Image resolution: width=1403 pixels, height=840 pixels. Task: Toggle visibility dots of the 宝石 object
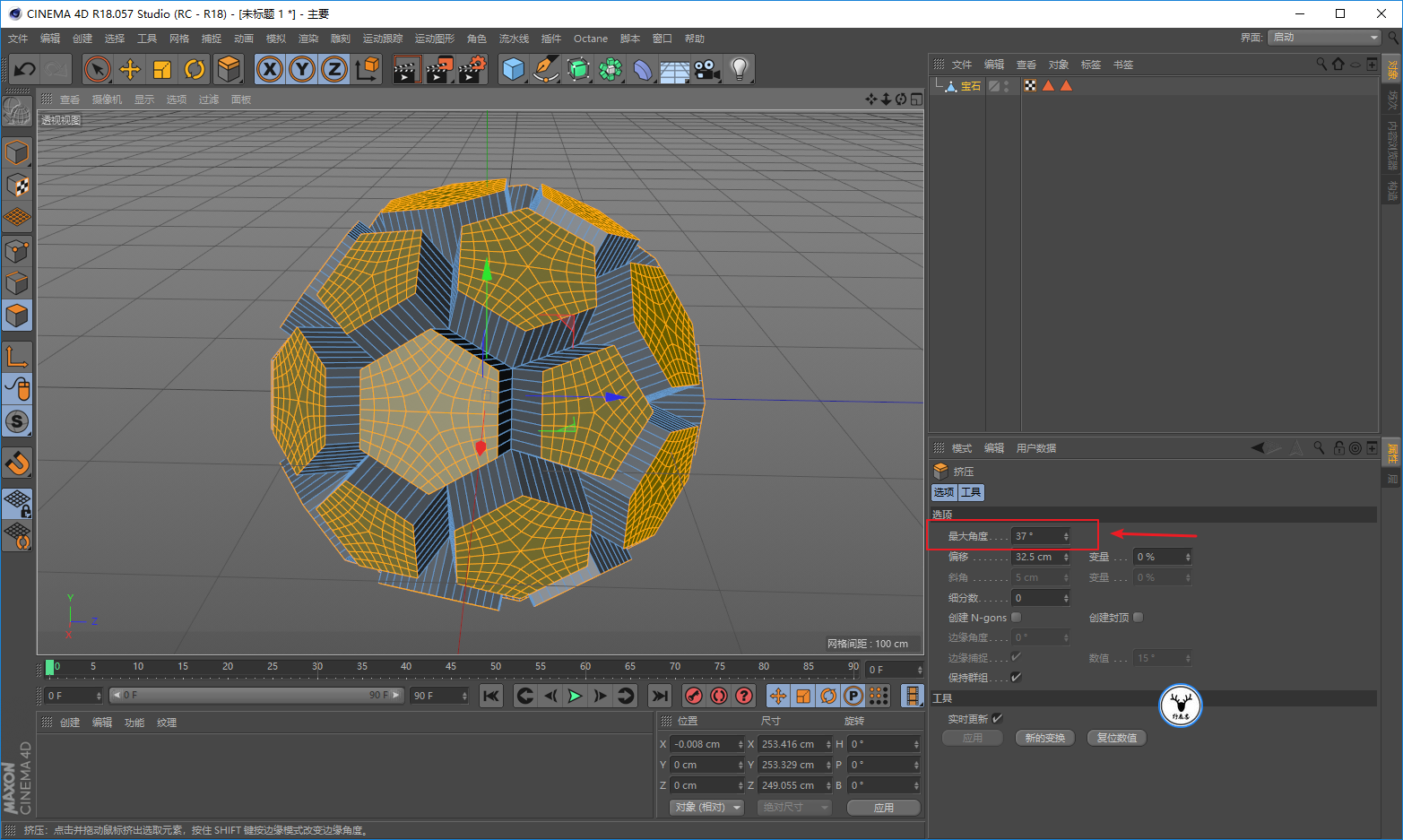tap(1007, 86)
